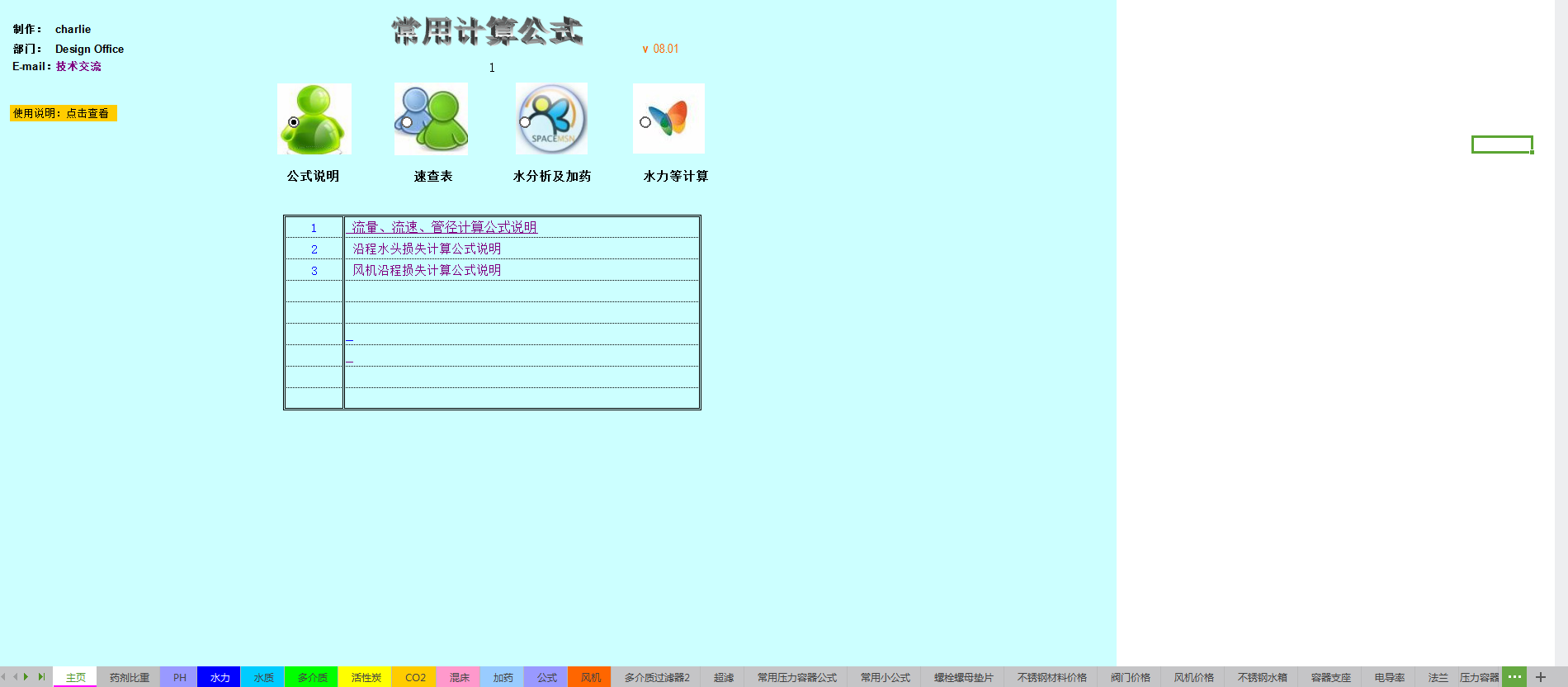Open the 技术交流 email link
The height and width of the screenshot is (687, 1568).
78,66
